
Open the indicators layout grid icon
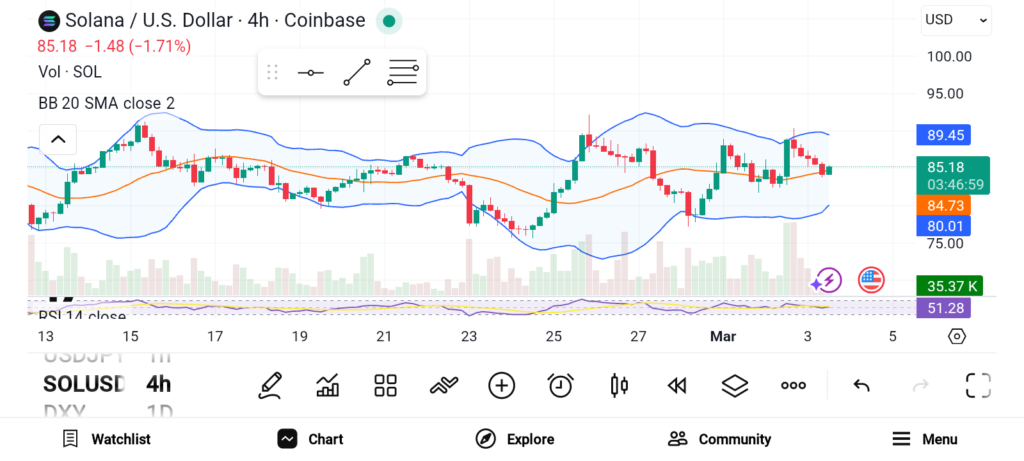click(x=385, y=385)
